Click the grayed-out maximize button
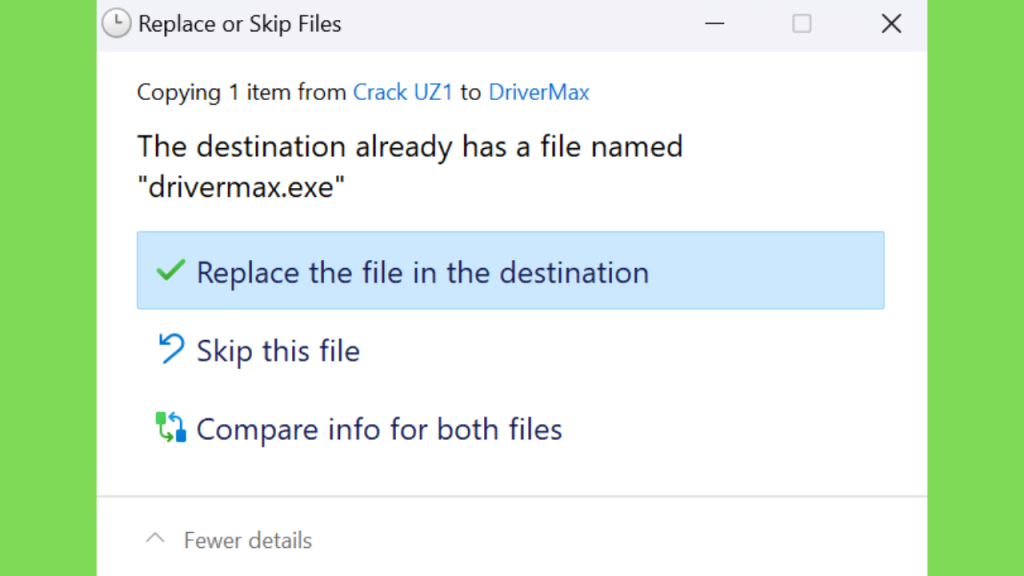This screenshot has height=576, width=1024. (x=802, y=24)
